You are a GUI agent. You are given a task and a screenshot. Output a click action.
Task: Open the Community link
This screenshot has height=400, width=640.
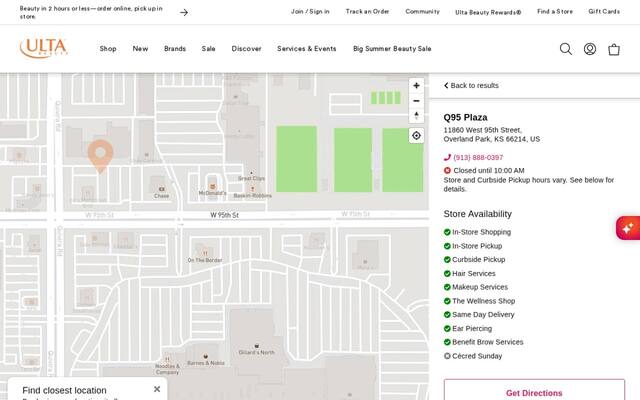(x=422, y=11)
